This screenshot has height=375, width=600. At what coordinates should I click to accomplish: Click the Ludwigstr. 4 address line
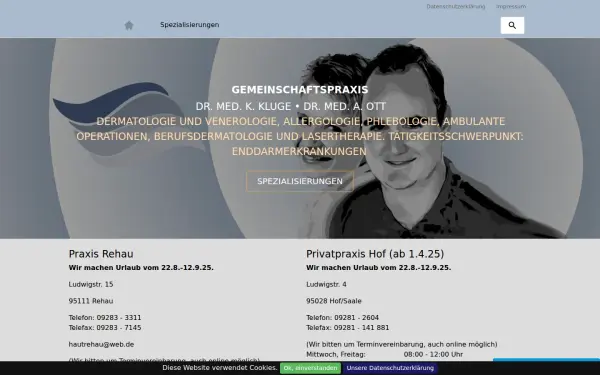326,284
